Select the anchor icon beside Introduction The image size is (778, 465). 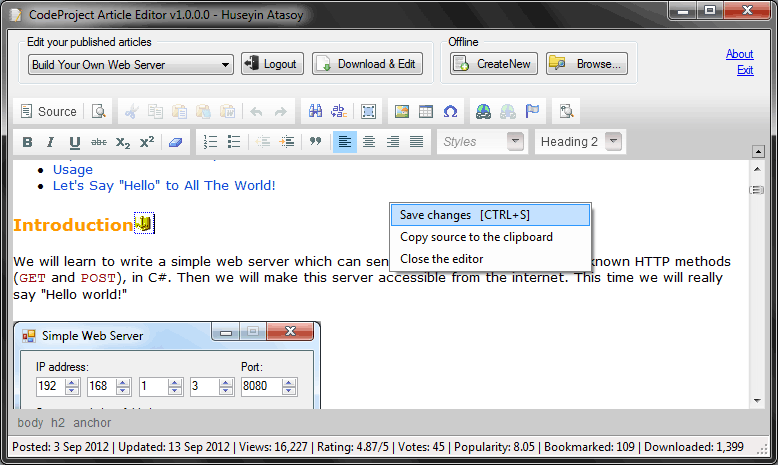pos(144,223)
